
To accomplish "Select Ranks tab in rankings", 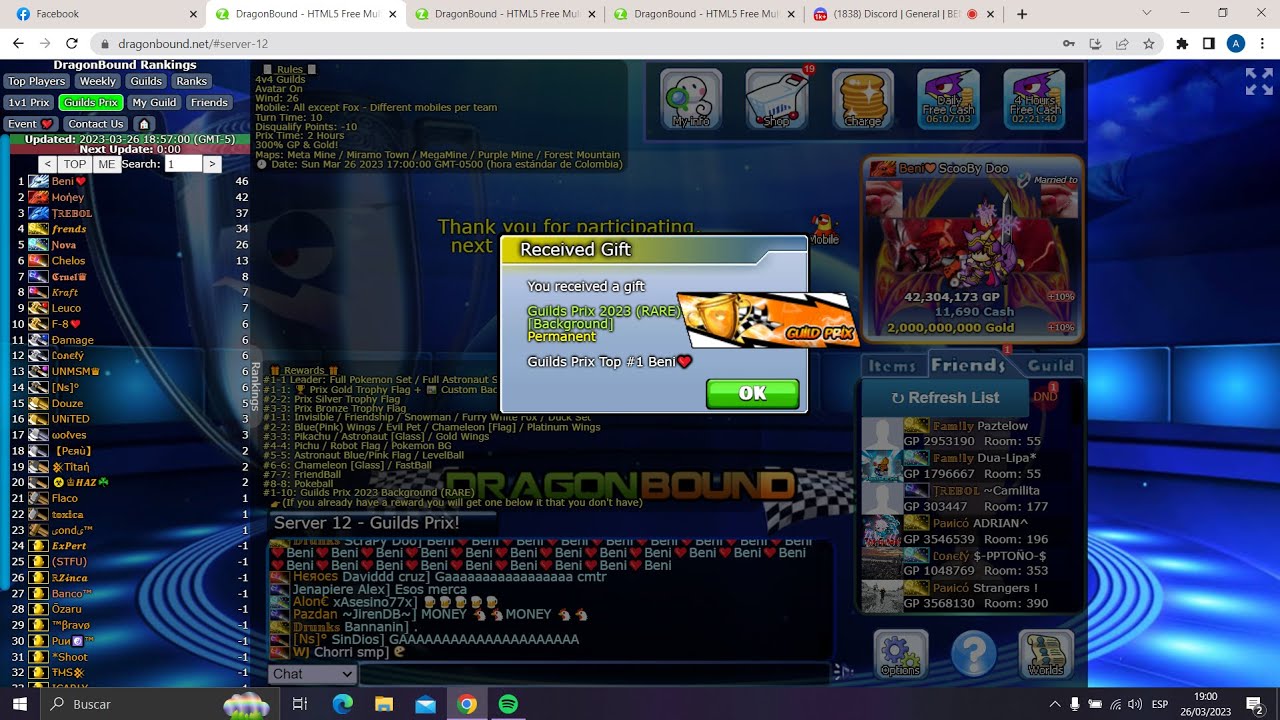I will coord(191,81).
